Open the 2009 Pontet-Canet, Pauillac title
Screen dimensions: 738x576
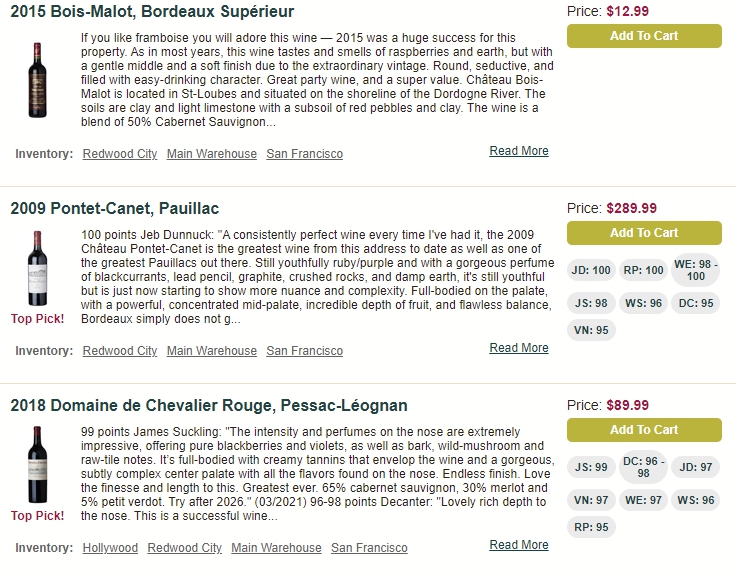pyautogui.click(x=115, y=208)
